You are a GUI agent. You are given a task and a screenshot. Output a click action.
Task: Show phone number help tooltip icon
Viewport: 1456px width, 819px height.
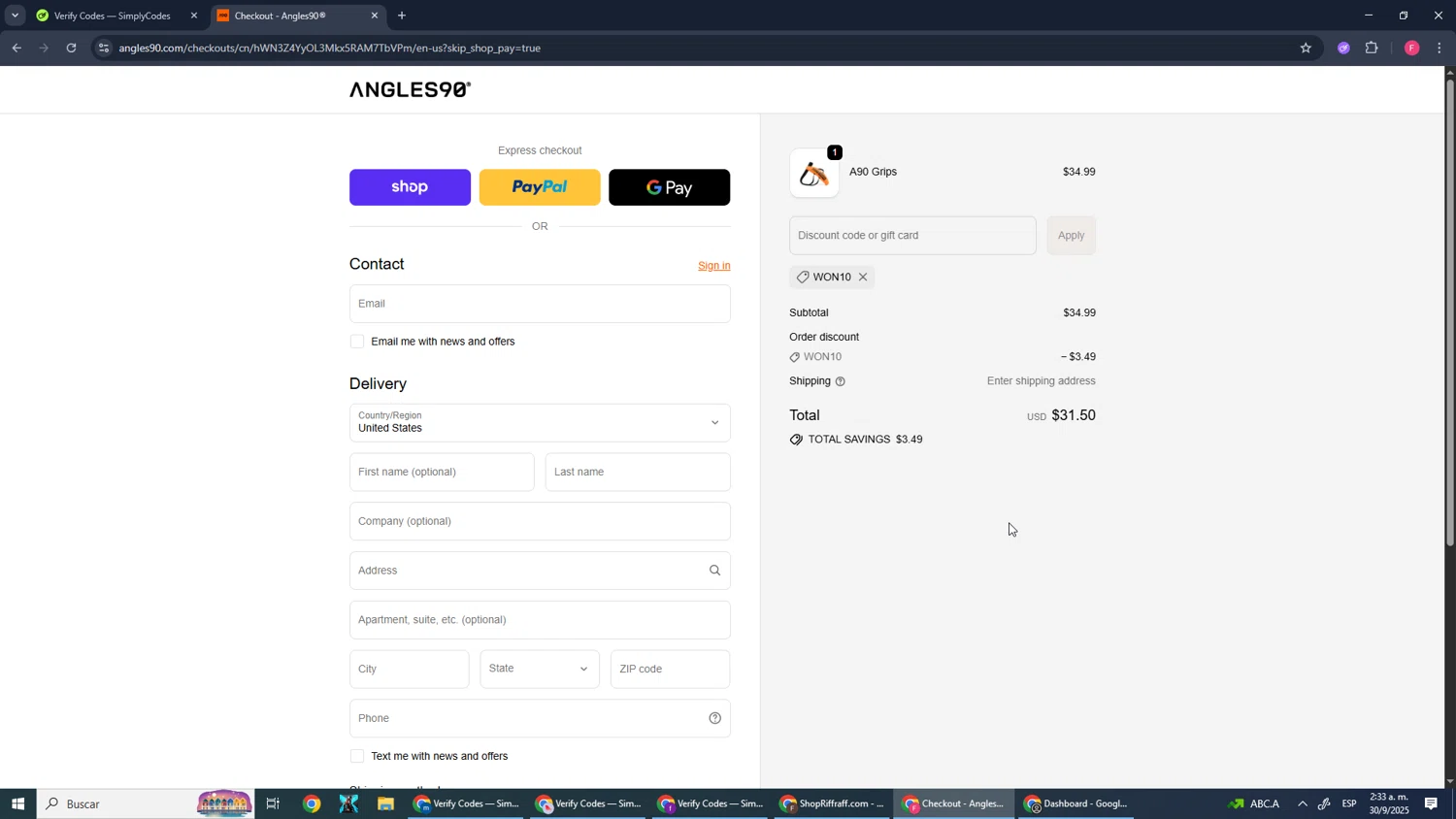click(714, 718)
